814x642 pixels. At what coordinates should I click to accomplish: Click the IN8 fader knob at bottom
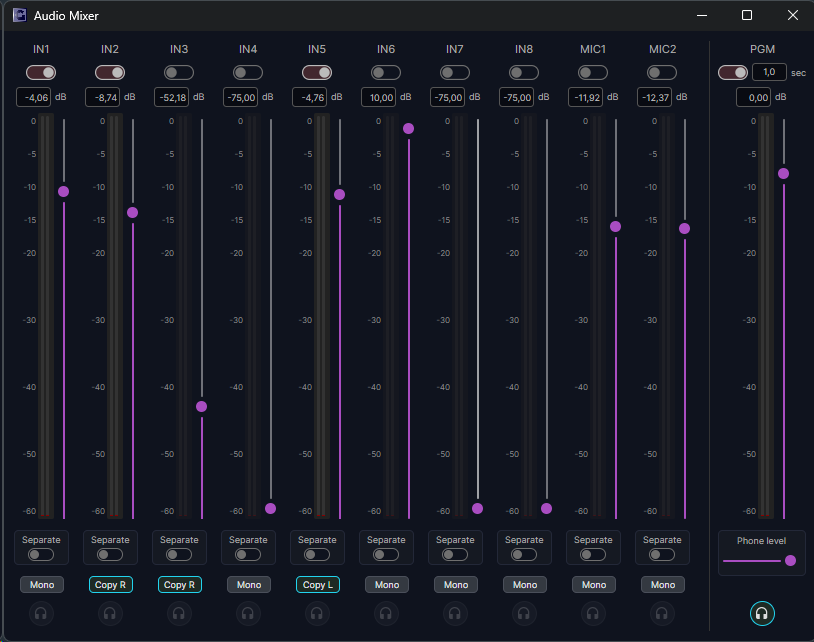[547, 509]
